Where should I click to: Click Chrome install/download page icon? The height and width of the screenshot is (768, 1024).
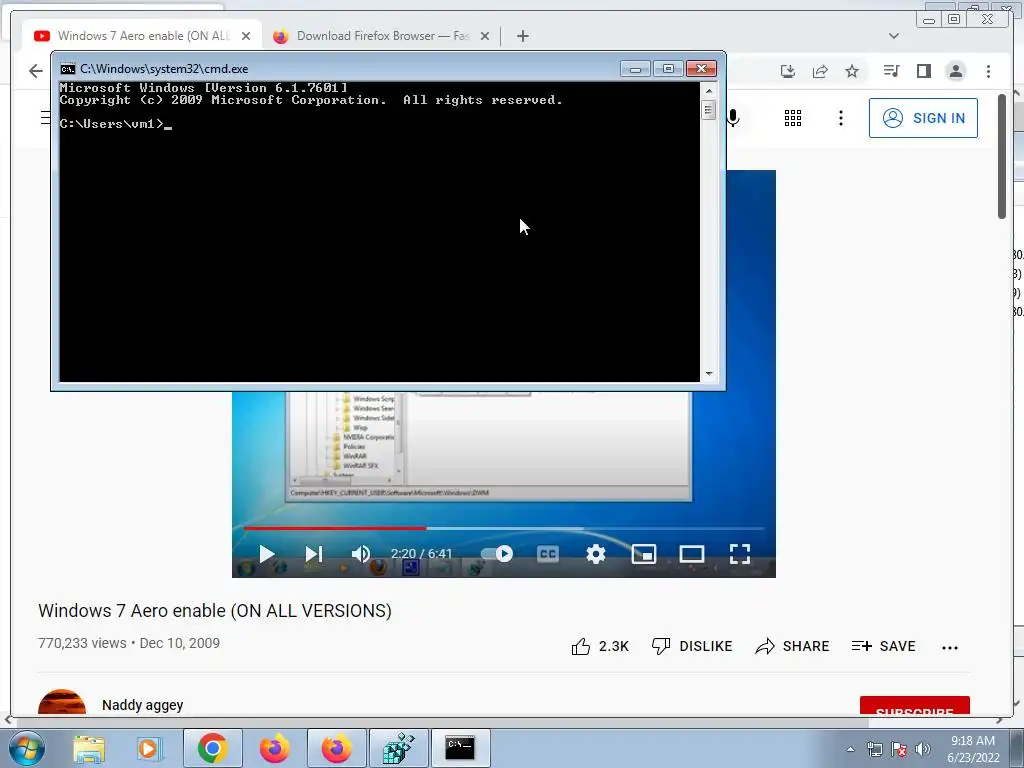point(788,71)
